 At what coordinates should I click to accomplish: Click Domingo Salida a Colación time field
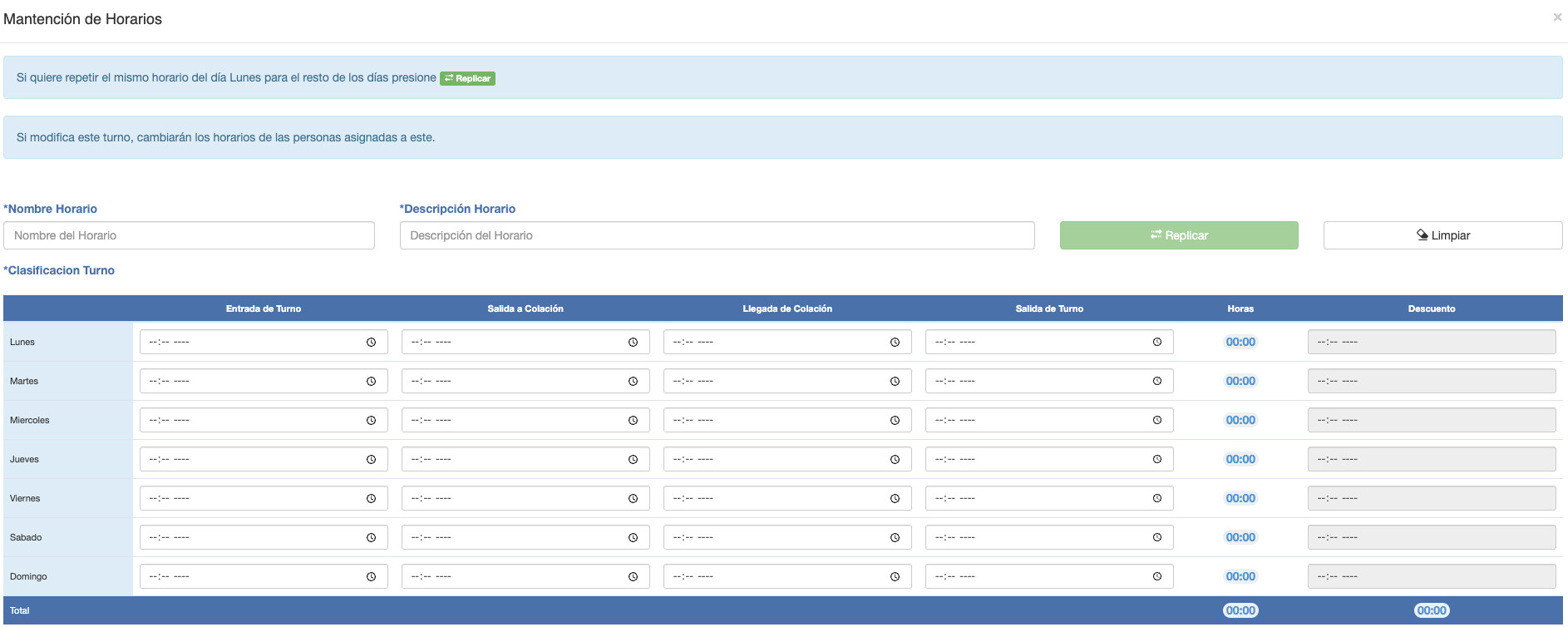525,576
